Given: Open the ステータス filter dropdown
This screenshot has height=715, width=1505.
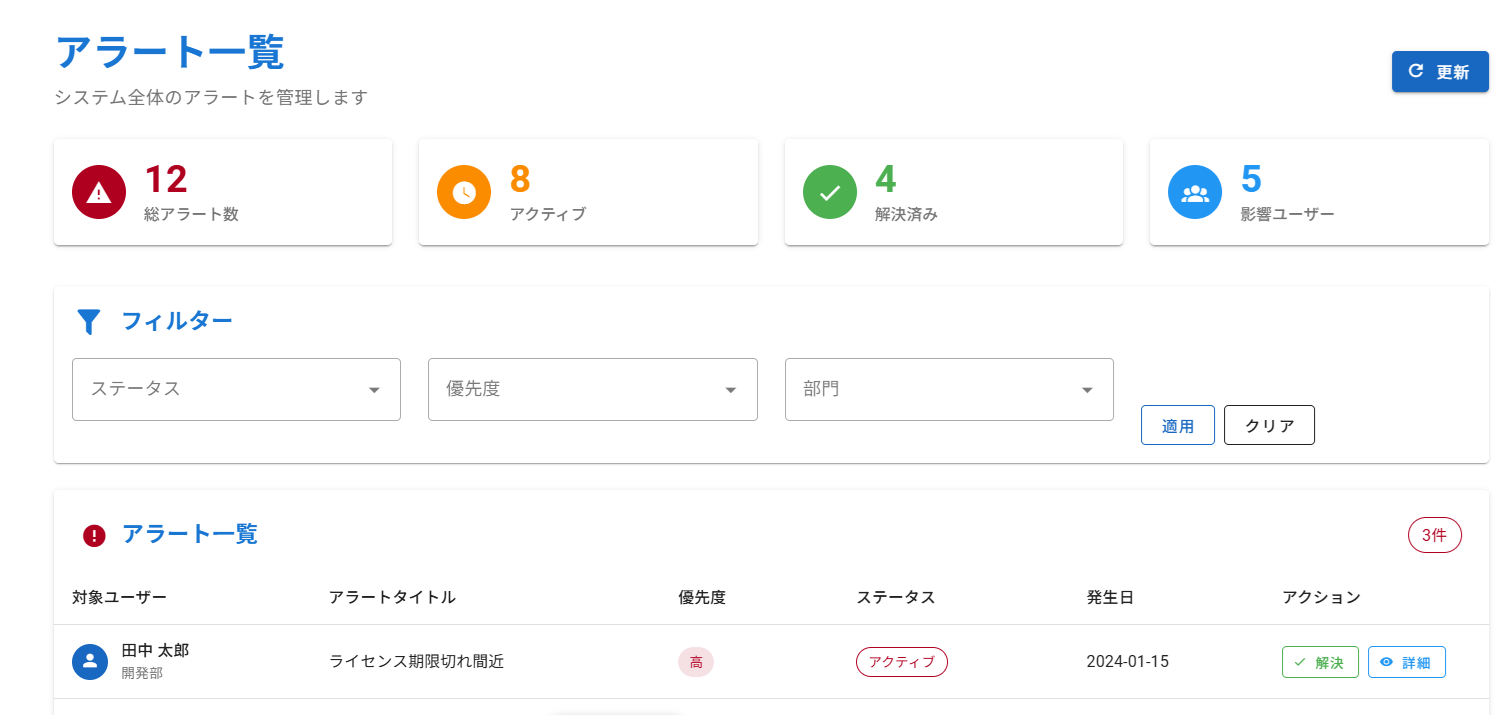Looking at the screenshot, I should click(236, 389).
